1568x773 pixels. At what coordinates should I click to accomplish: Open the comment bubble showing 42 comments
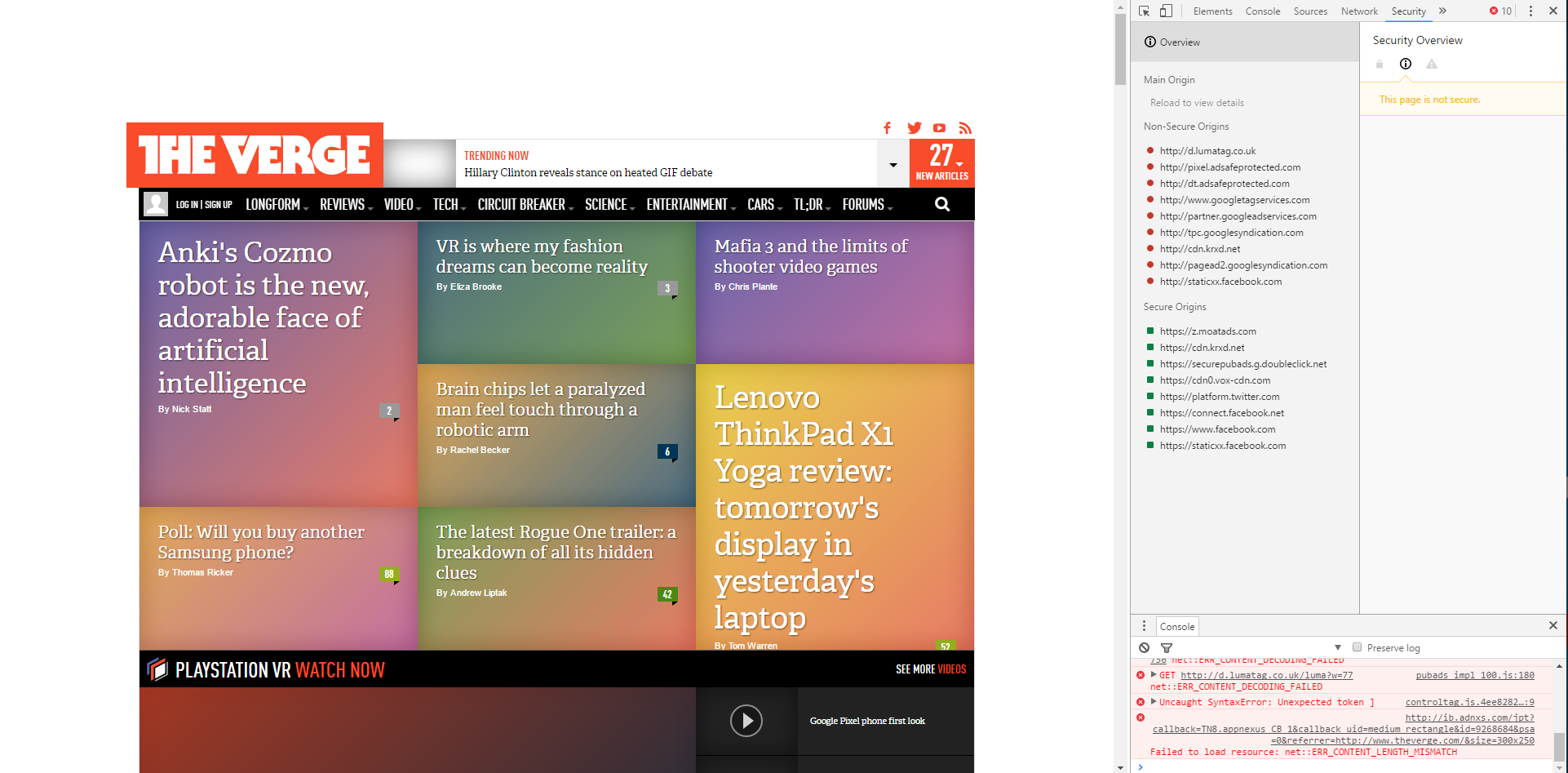coord(667,594)
